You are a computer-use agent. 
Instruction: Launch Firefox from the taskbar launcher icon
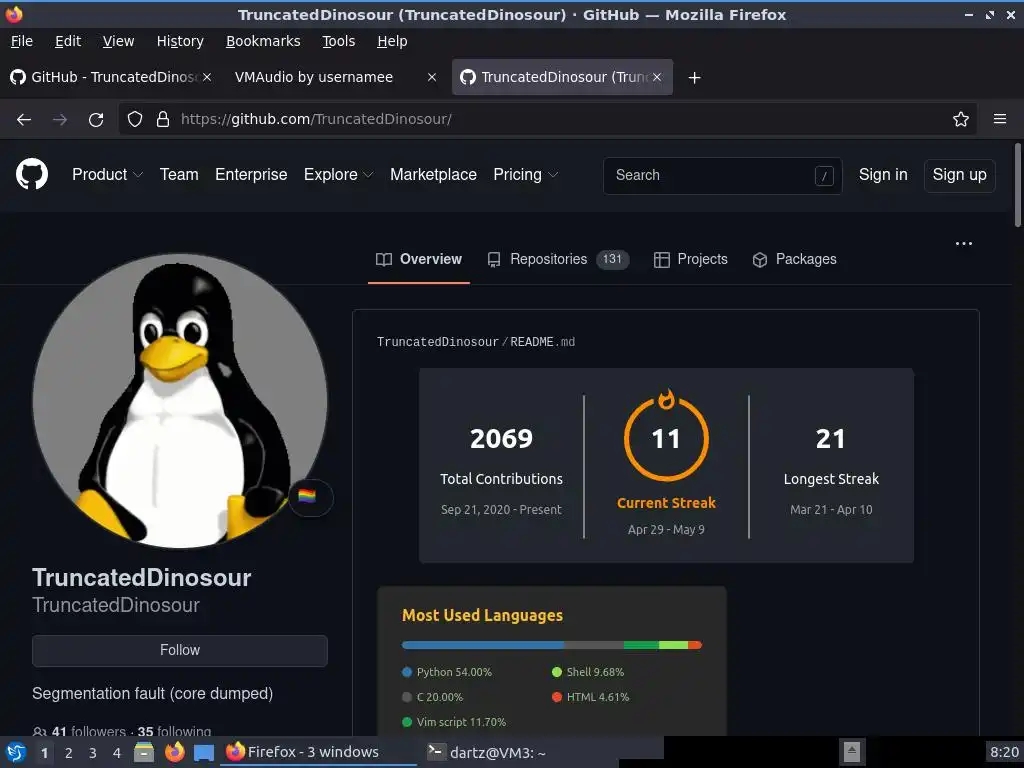[174, 752]
